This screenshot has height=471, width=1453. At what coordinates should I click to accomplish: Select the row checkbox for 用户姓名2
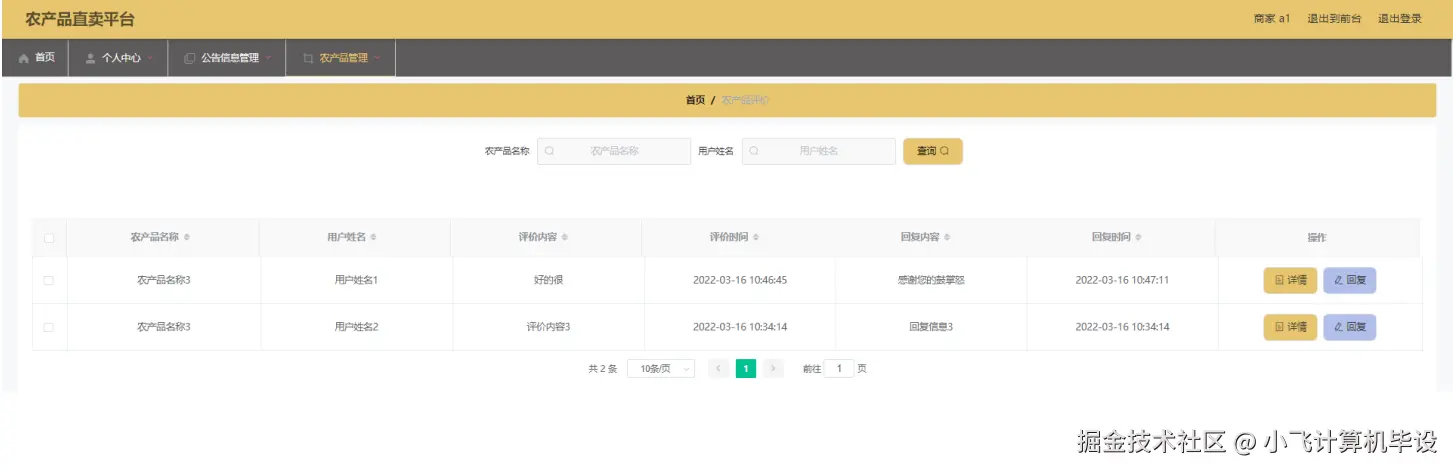[48, 327]
